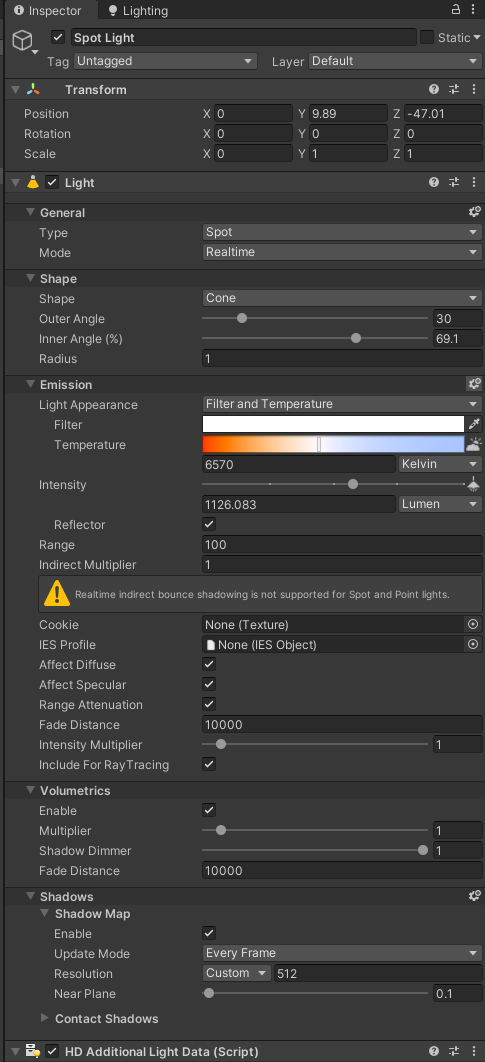Collapse the Shadow Map foldout

click(45, 914)
